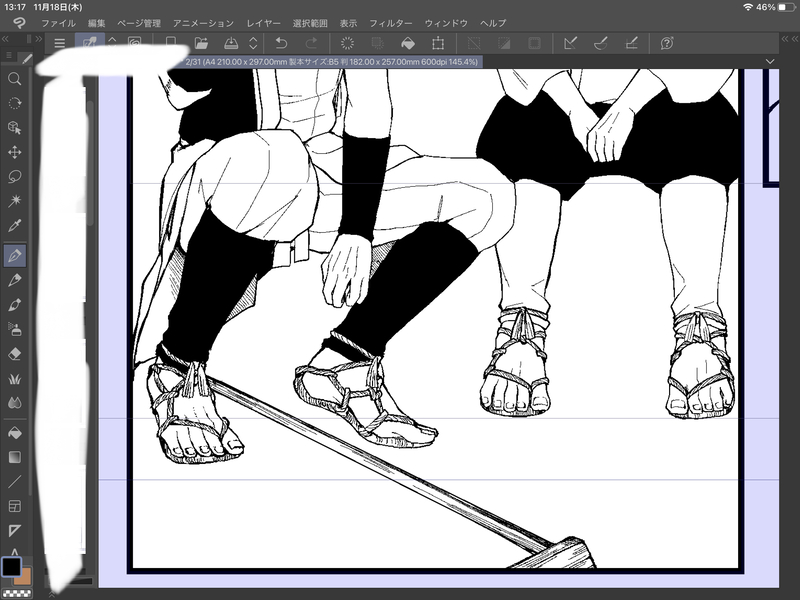Click the Fill bucket icon in the command bar

(408, 43)
